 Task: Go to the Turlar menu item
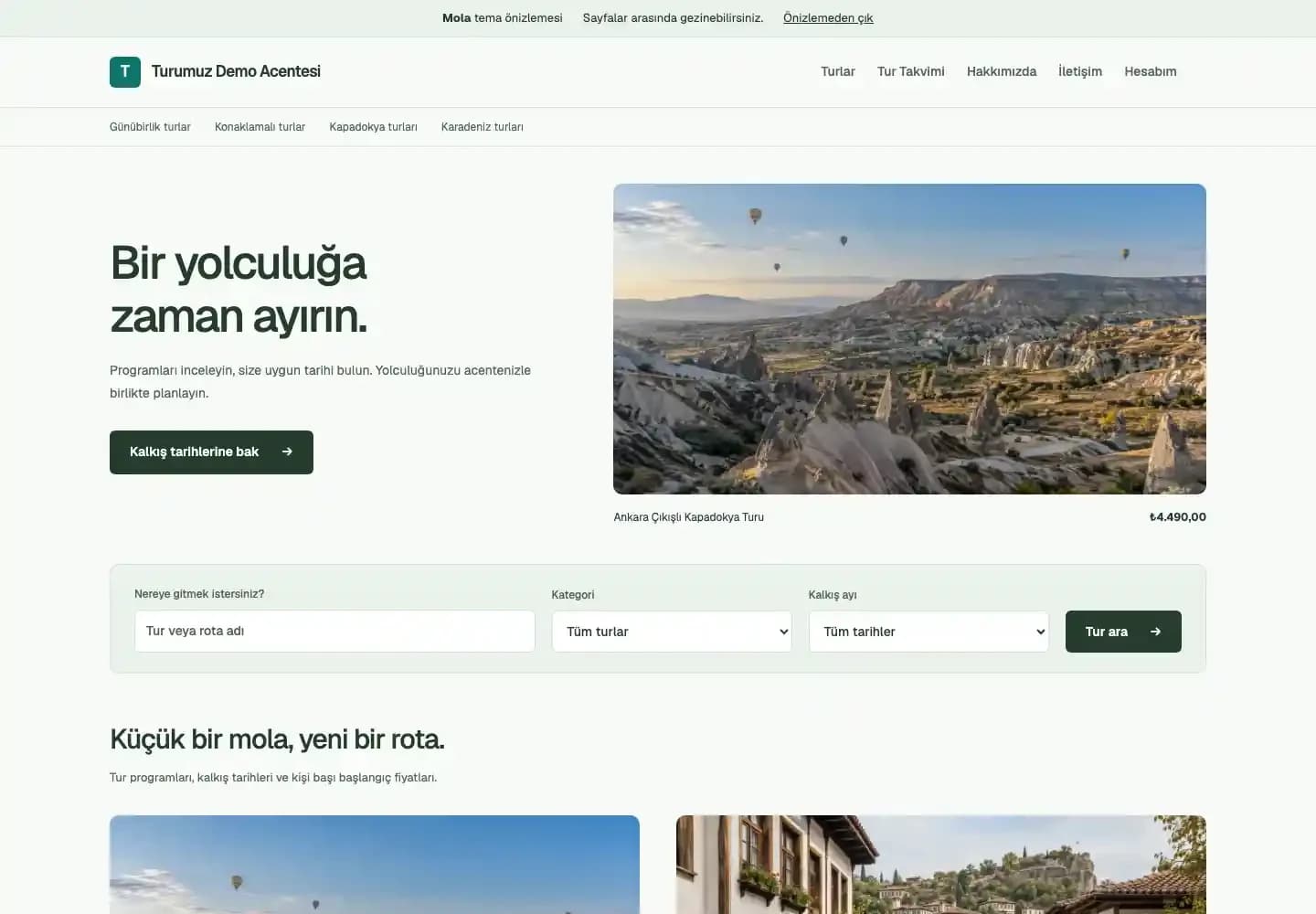pos(838,71)
